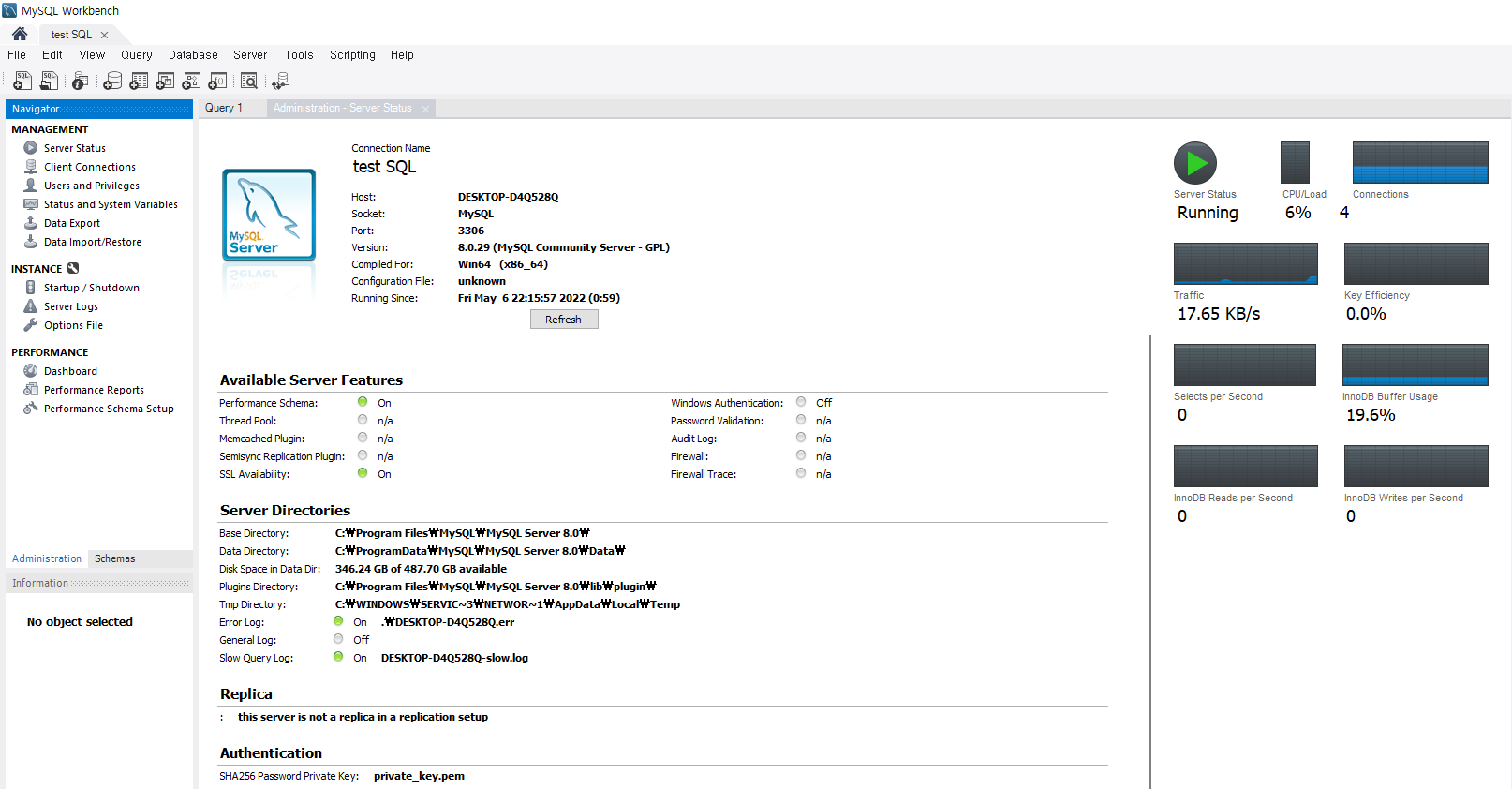Click the Password Validation status indicator
This screenshot has height=789, width=1512.
click(x=801, y=420)
